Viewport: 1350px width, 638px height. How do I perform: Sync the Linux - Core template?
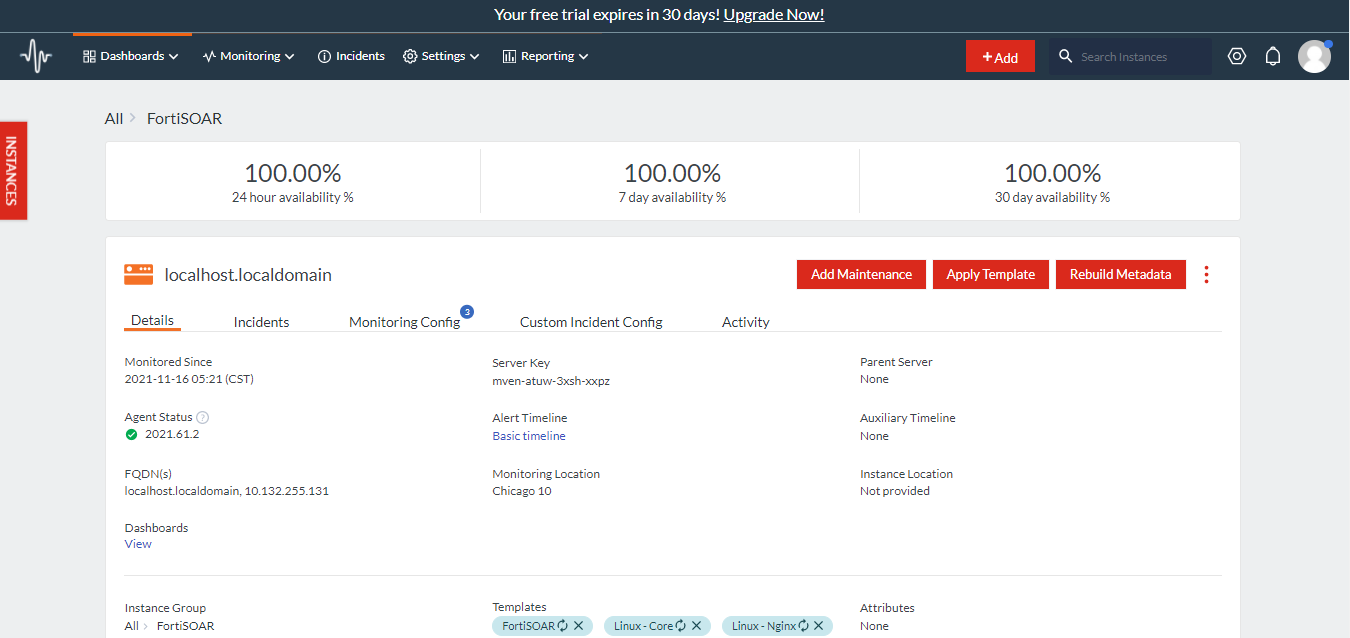(679, 625)
